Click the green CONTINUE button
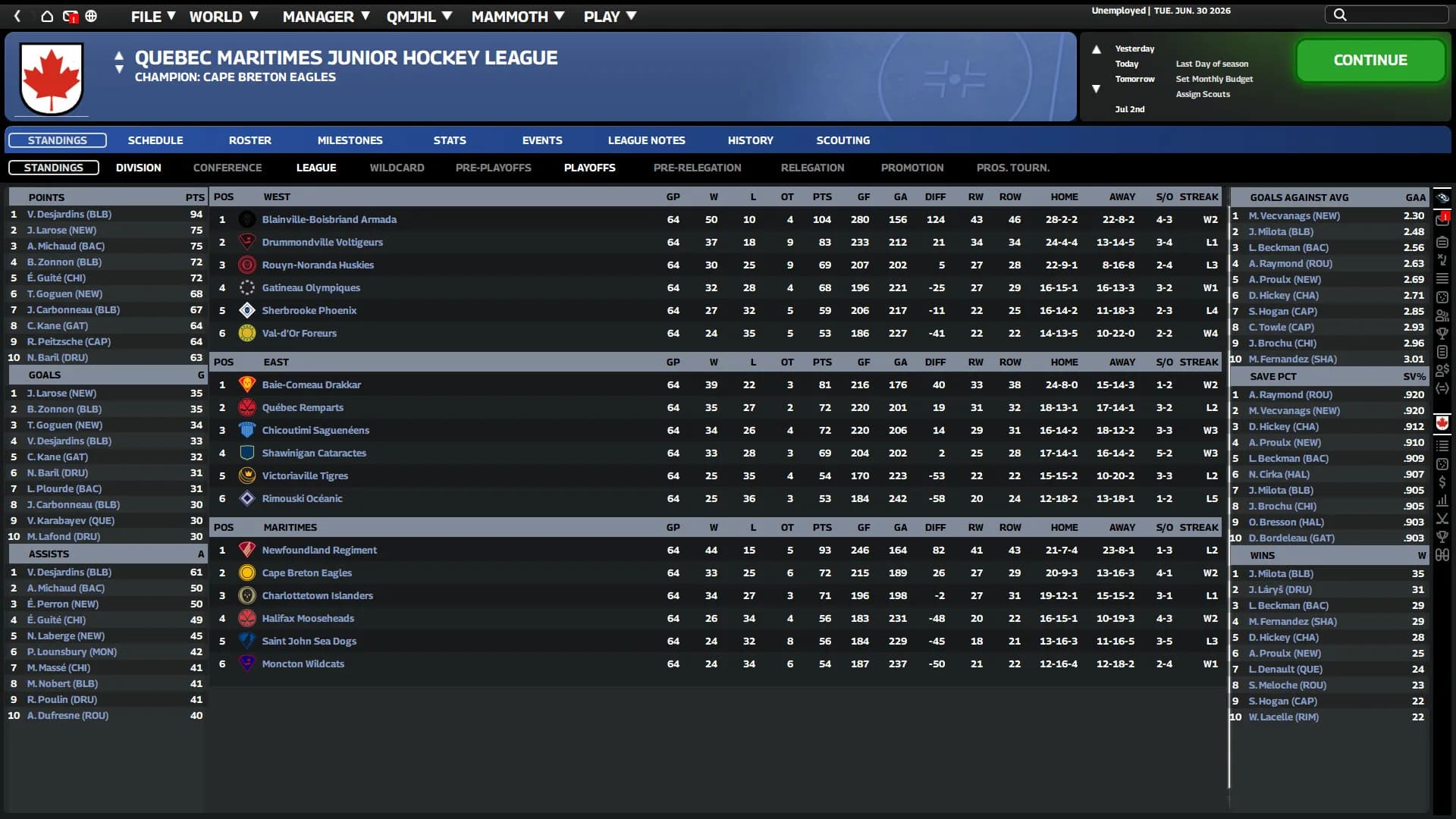Screen dimensions: 1456x819 1370,60
